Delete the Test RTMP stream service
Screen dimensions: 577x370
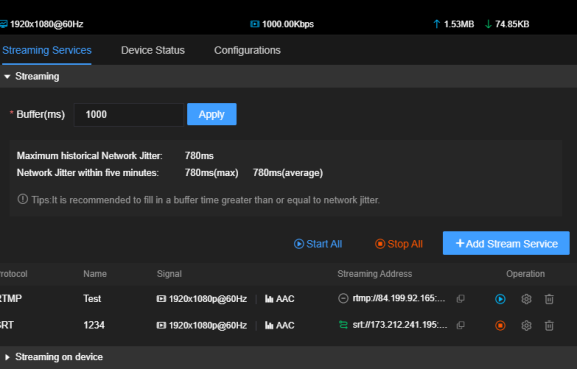549,299
